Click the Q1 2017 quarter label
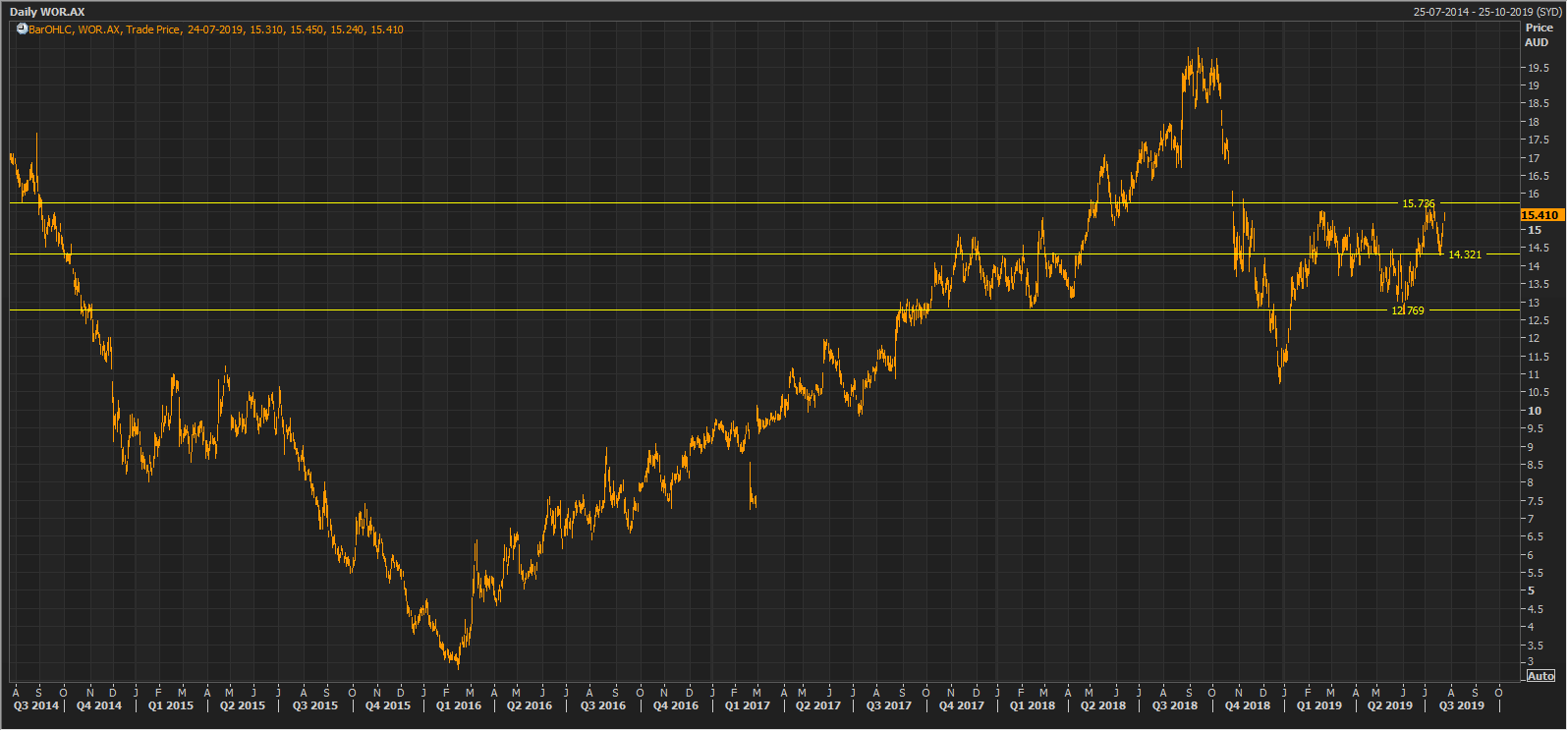 [x=748, y=705]
